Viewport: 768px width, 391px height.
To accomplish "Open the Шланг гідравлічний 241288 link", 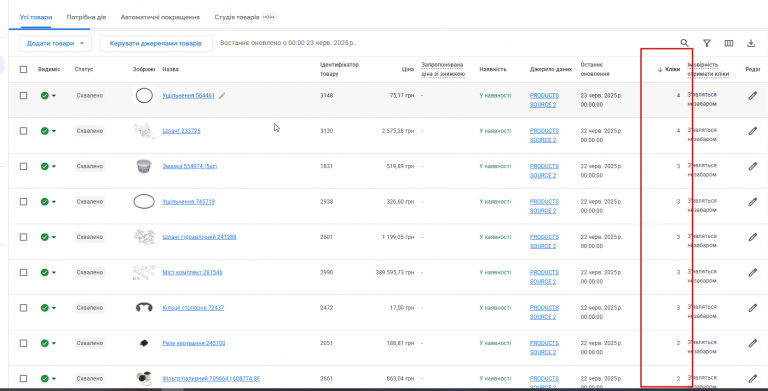I will (x=199, y=237).
